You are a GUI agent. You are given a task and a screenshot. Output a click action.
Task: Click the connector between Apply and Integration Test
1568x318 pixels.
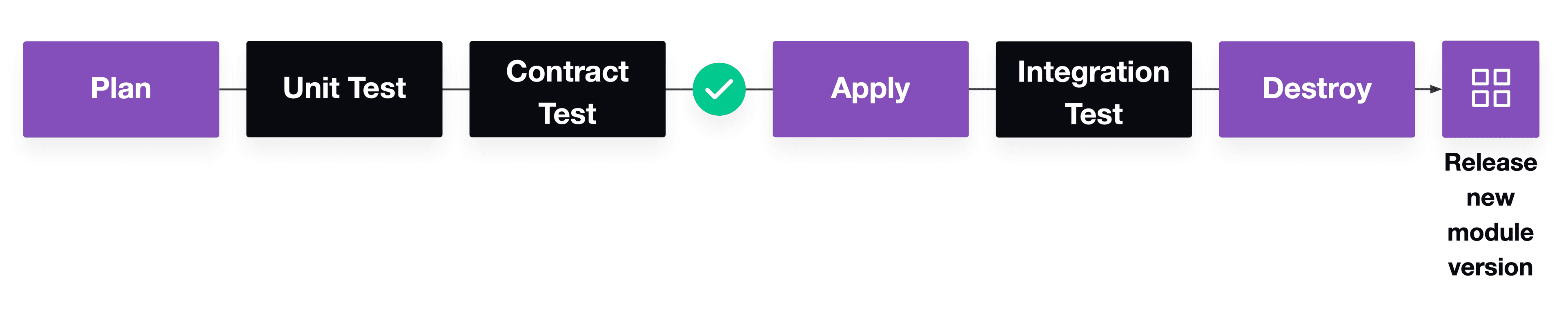[982, 89]
